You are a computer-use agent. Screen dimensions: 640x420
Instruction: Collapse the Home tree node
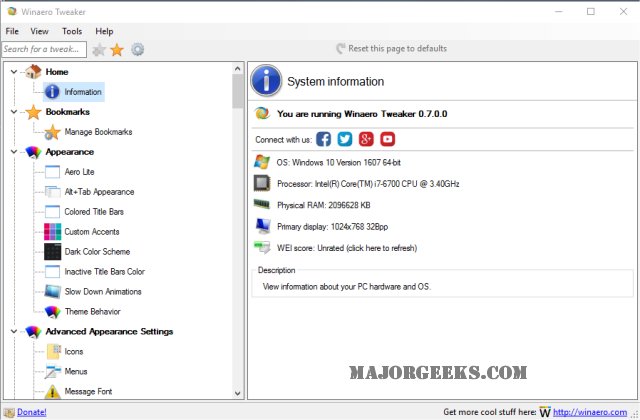pyautogui.click(x=12, y=72)
